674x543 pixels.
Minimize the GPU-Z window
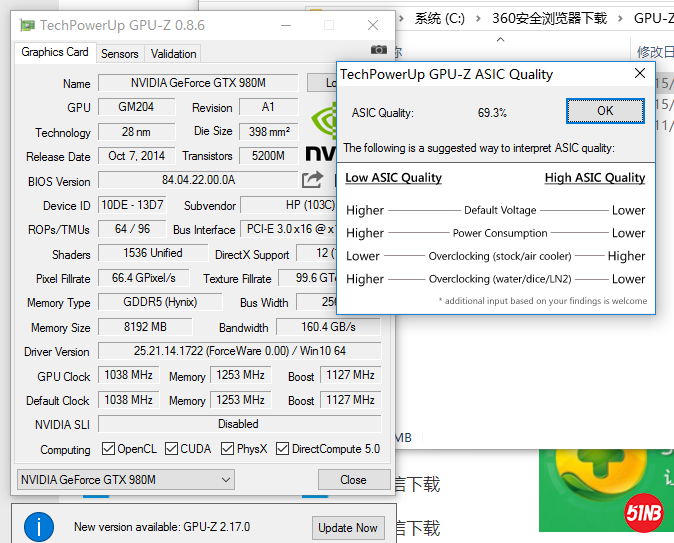coord(286,25)
